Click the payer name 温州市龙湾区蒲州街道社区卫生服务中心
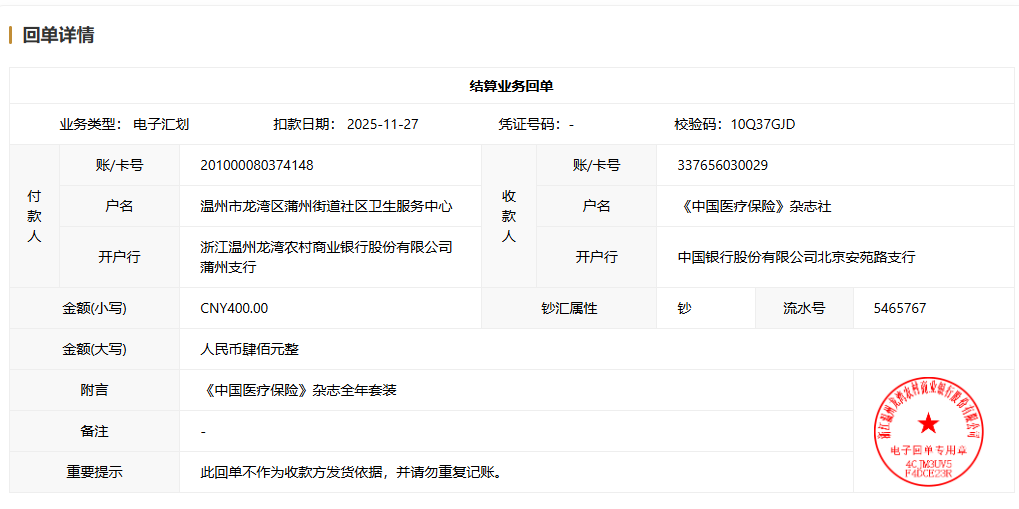Image resolution: width=1019 pixels, height=509 pixels. point(326,206)
